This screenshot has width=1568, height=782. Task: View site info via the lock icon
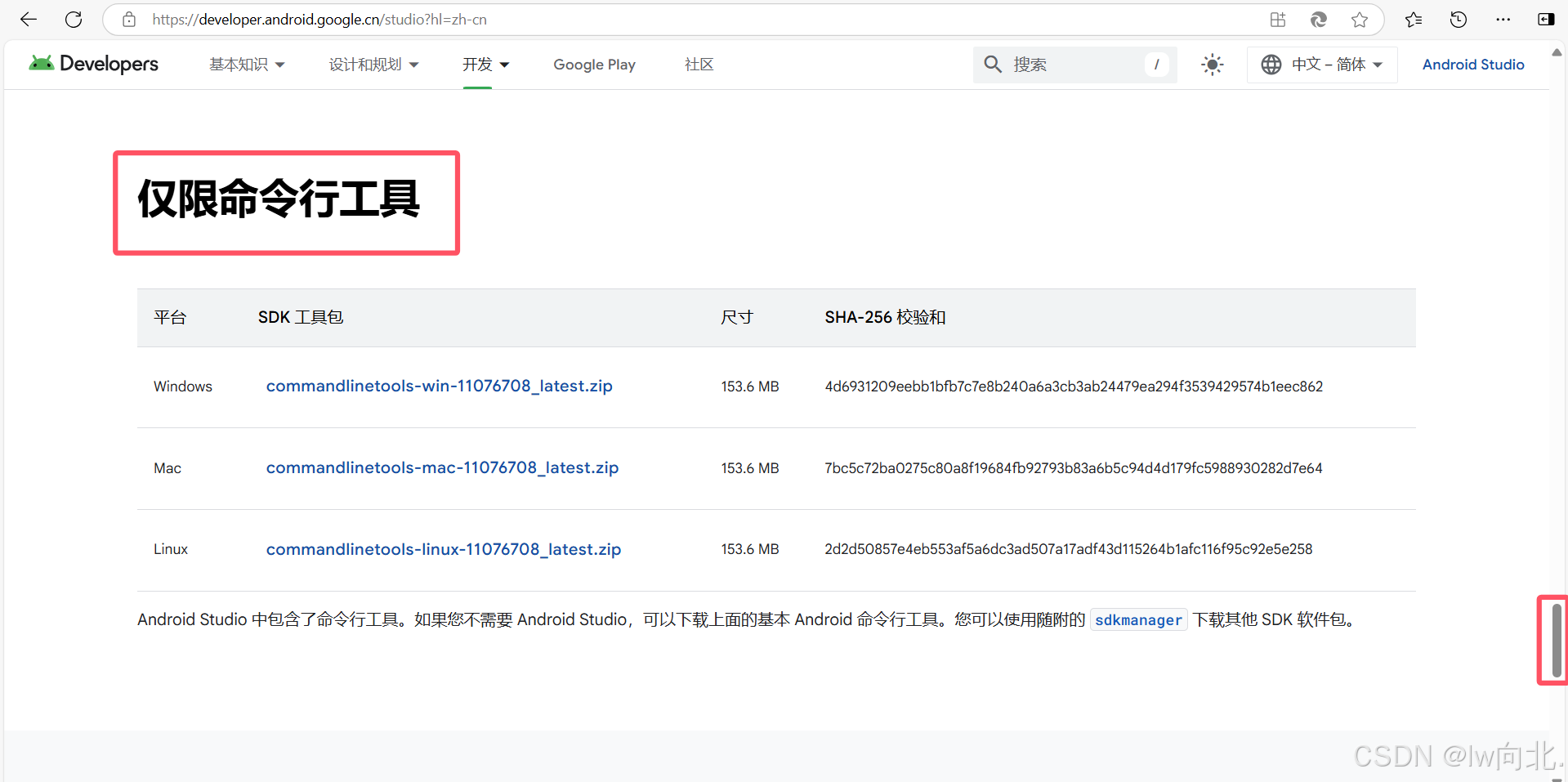[129, 20]
